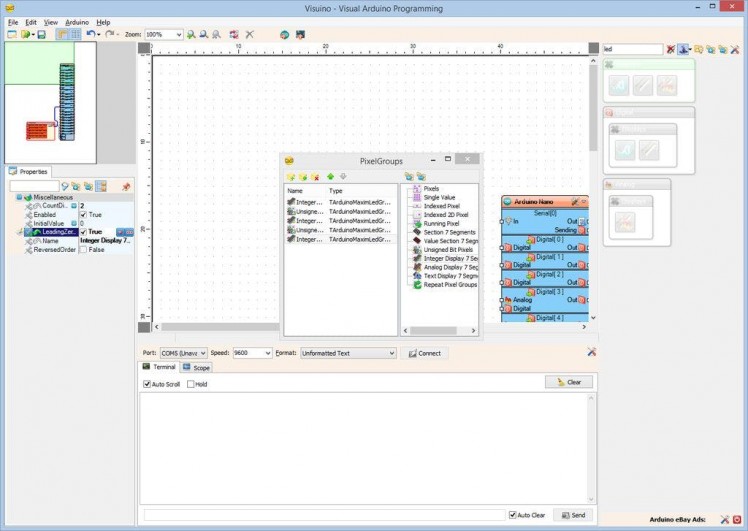This screenshot has width=748, height=531.
Task: Open the Format Unformatted Text dropdown
Action: pos(391,353)
